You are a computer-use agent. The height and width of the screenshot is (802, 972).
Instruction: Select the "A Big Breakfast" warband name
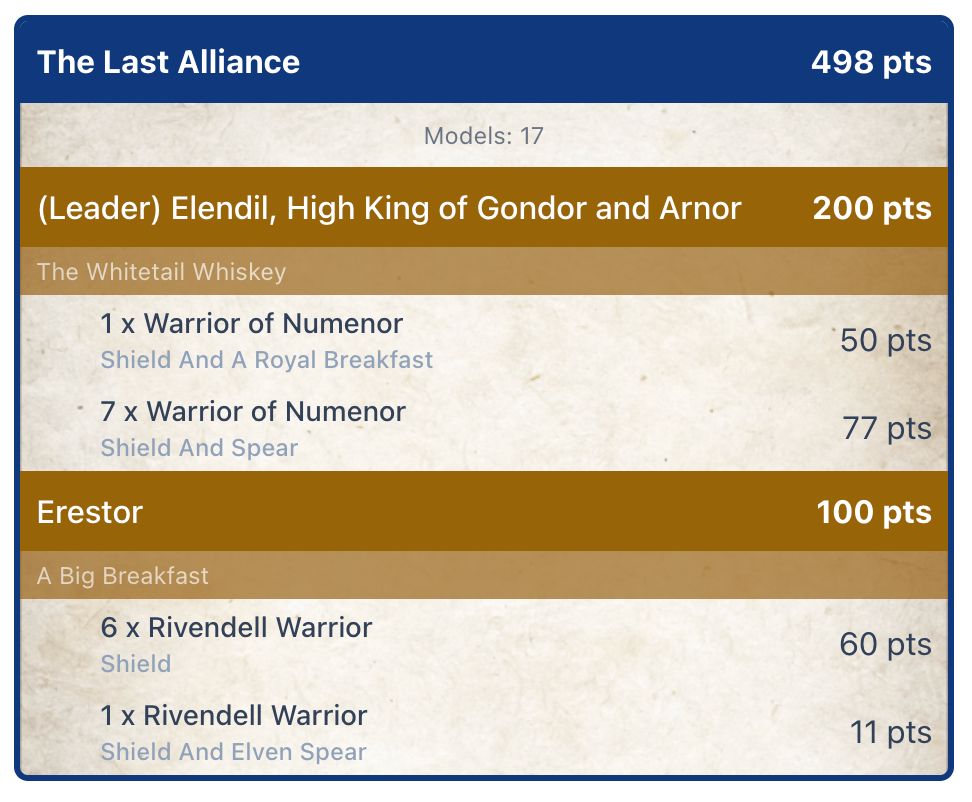pos(123,576)
